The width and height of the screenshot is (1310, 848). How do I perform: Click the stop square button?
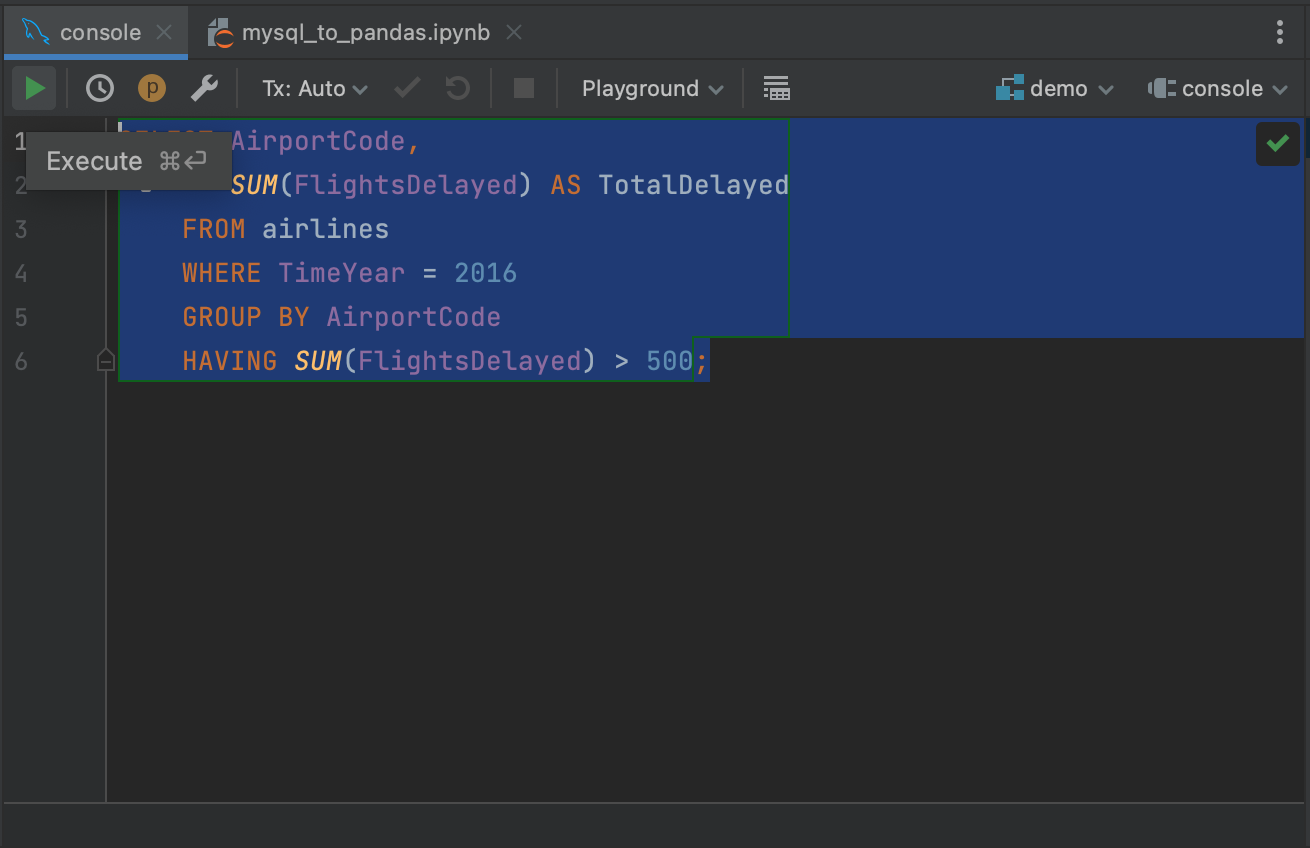tap(524, 88)
